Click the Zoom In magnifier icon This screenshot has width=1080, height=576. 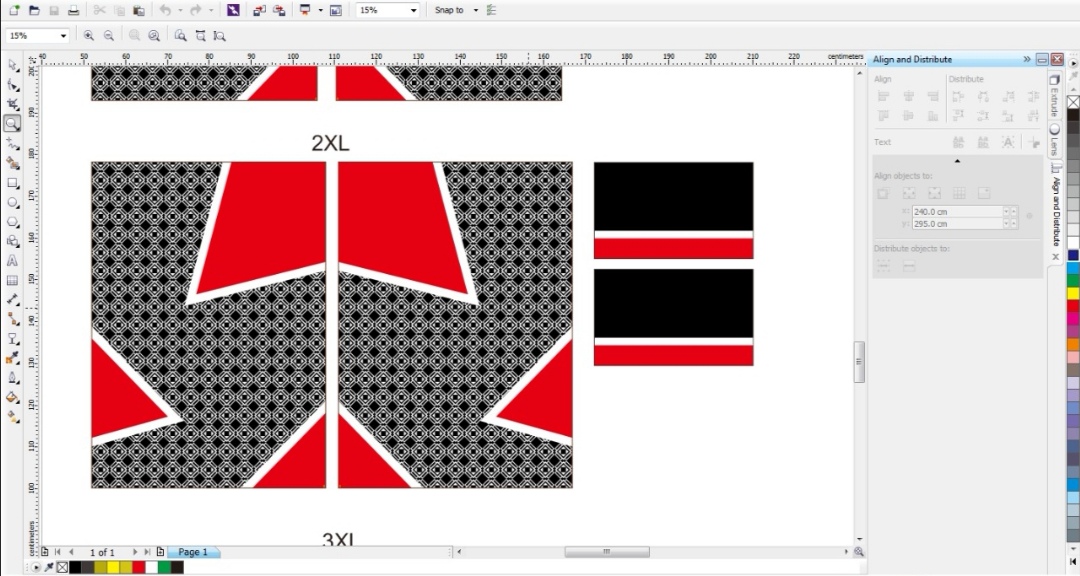(89, 35)
